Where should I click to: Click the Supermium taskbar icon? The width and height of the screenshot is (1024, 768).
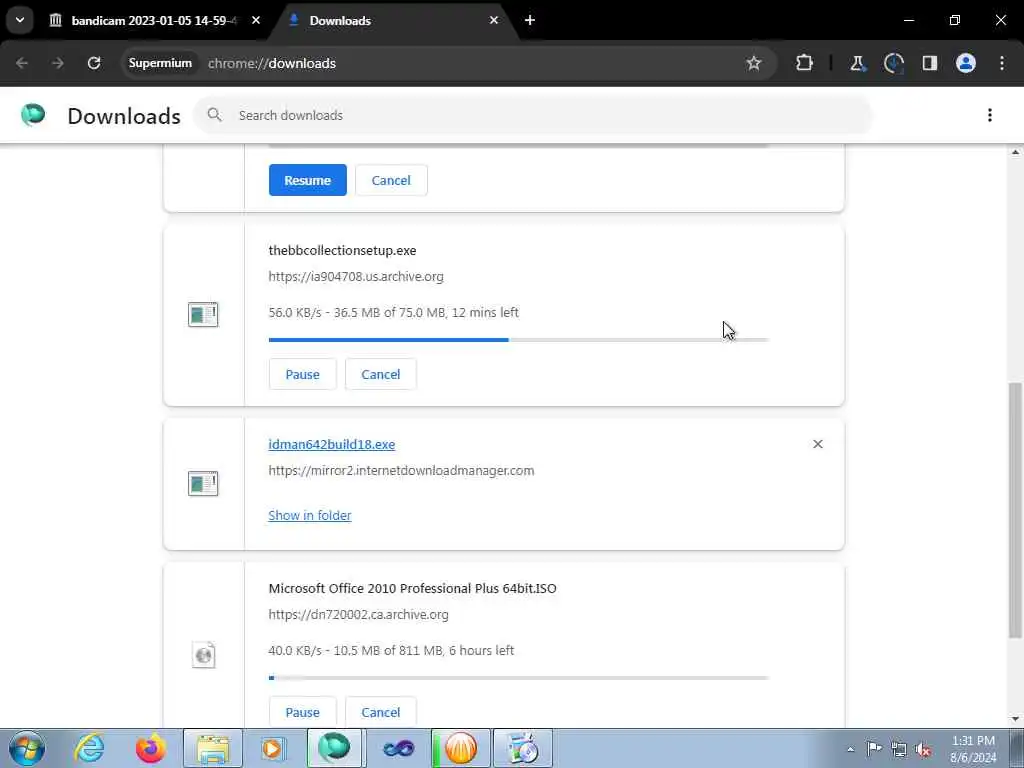[334, 748]
